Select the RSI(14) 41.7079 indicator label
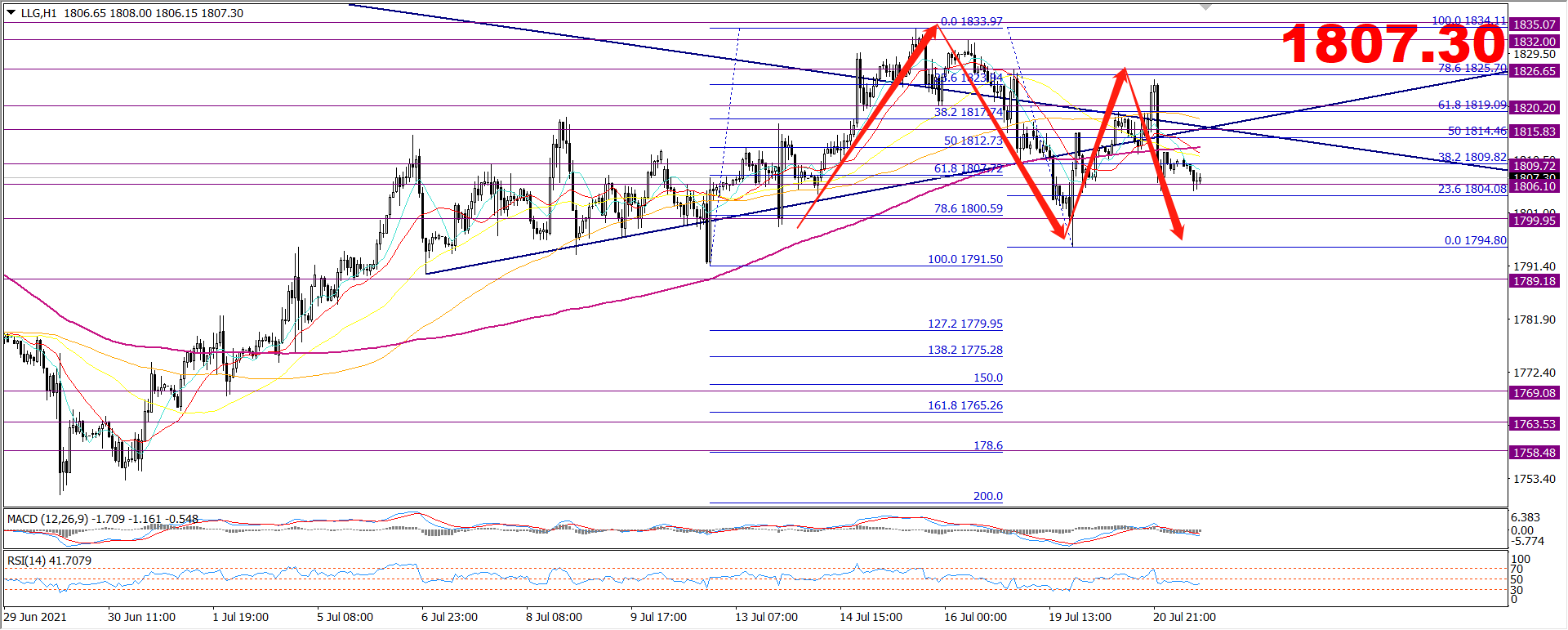Image resolution: width=1568 pixels, height=630 pixels. pos(49,561)
